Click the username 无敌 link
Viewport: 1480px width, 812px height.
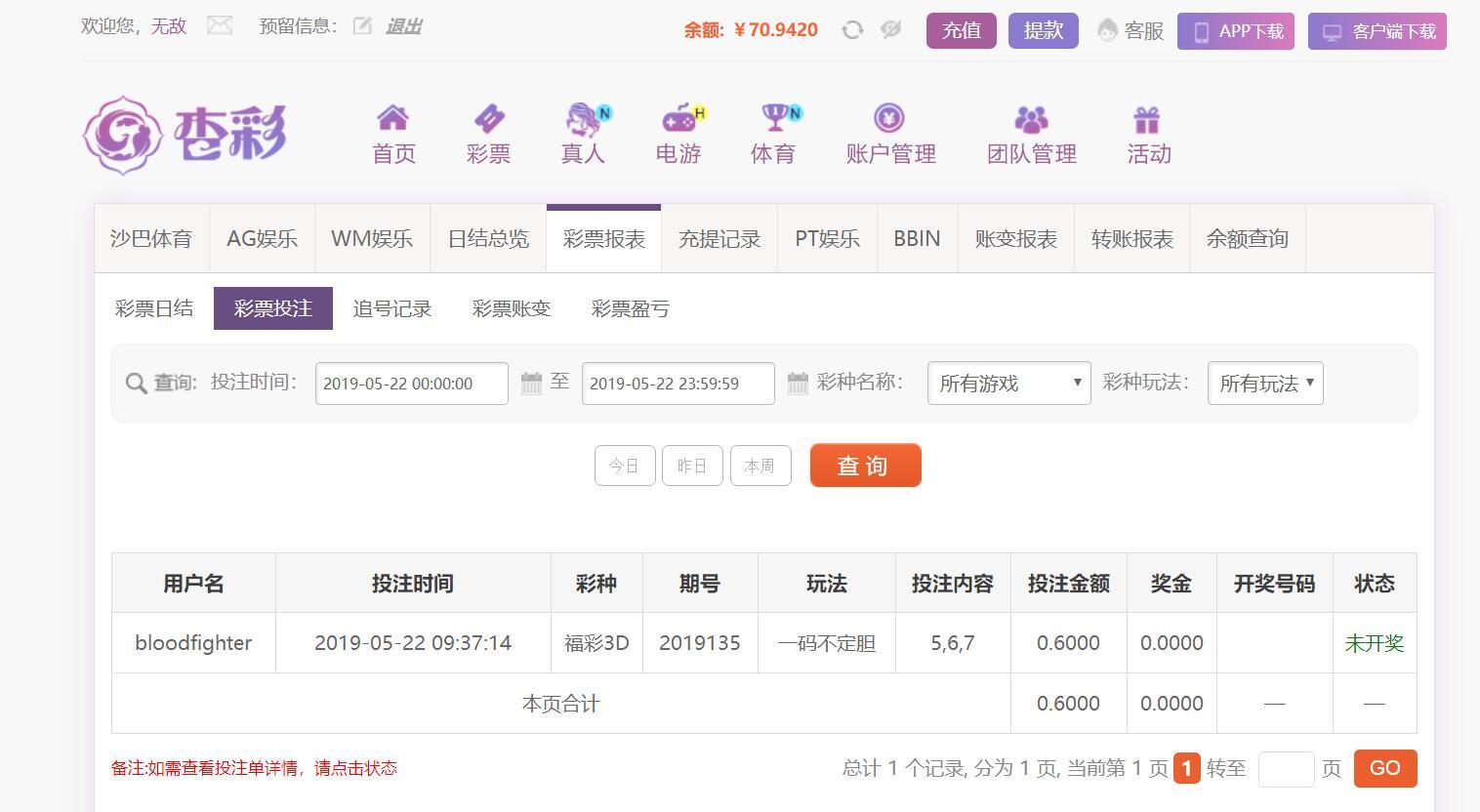[168, 26]
